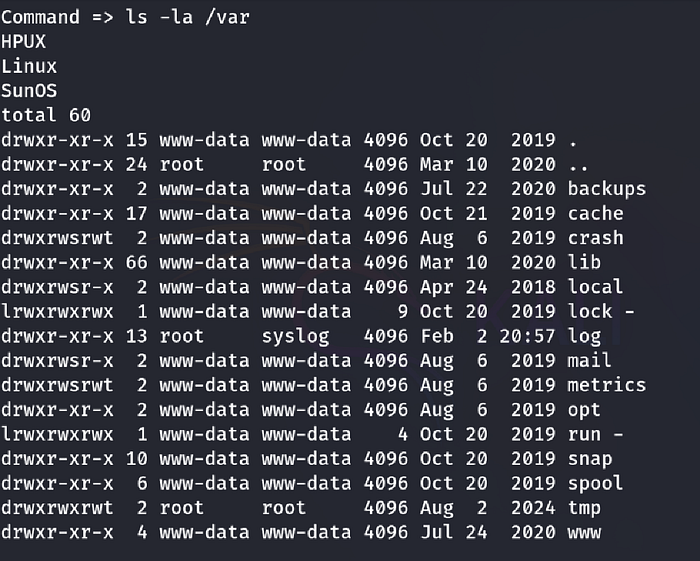This screenshot has height=561, width=700.
Task: Click the 'crash' directory name
Action: pos(596,238)
